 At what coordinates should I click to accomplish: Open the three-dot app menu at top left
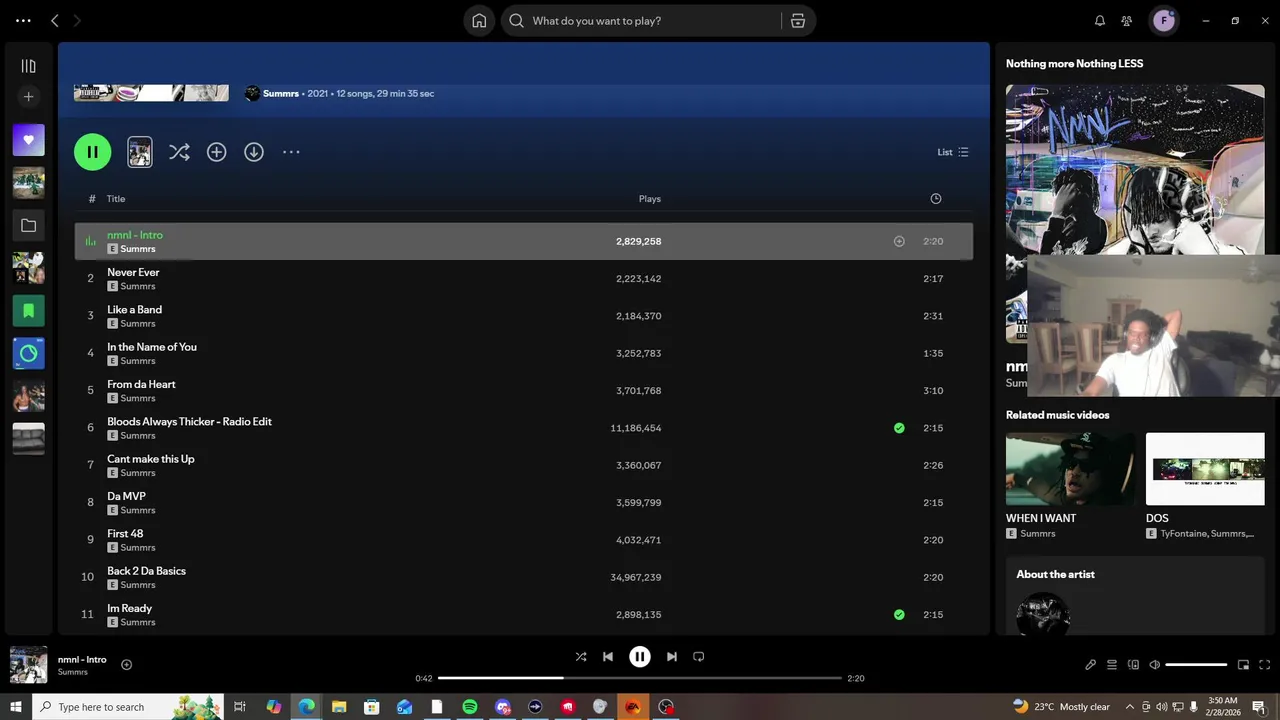point(23,21)
